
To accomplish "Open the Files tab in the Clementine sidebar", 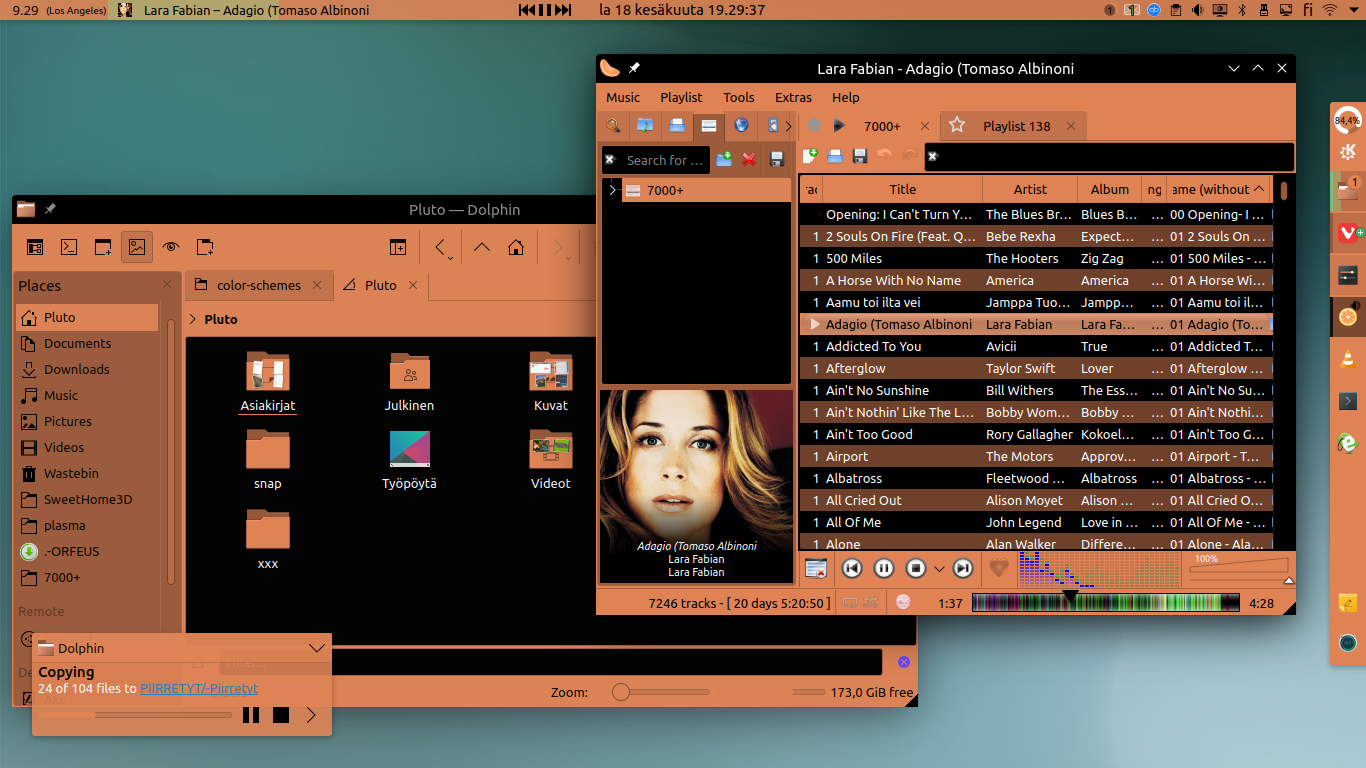I will (x=645, y=126).
